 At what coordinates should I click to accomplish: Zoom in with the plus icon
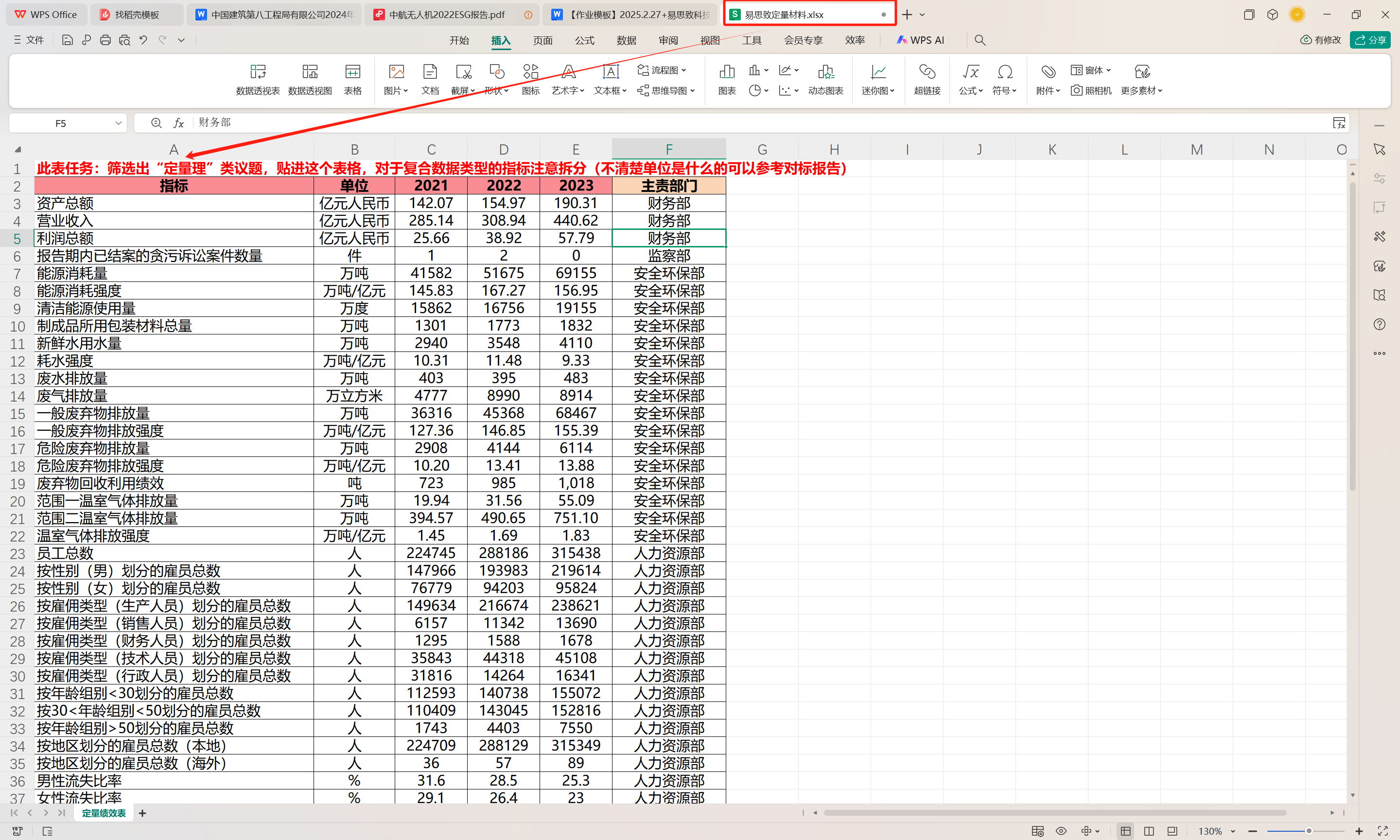tap(1359, 831)
